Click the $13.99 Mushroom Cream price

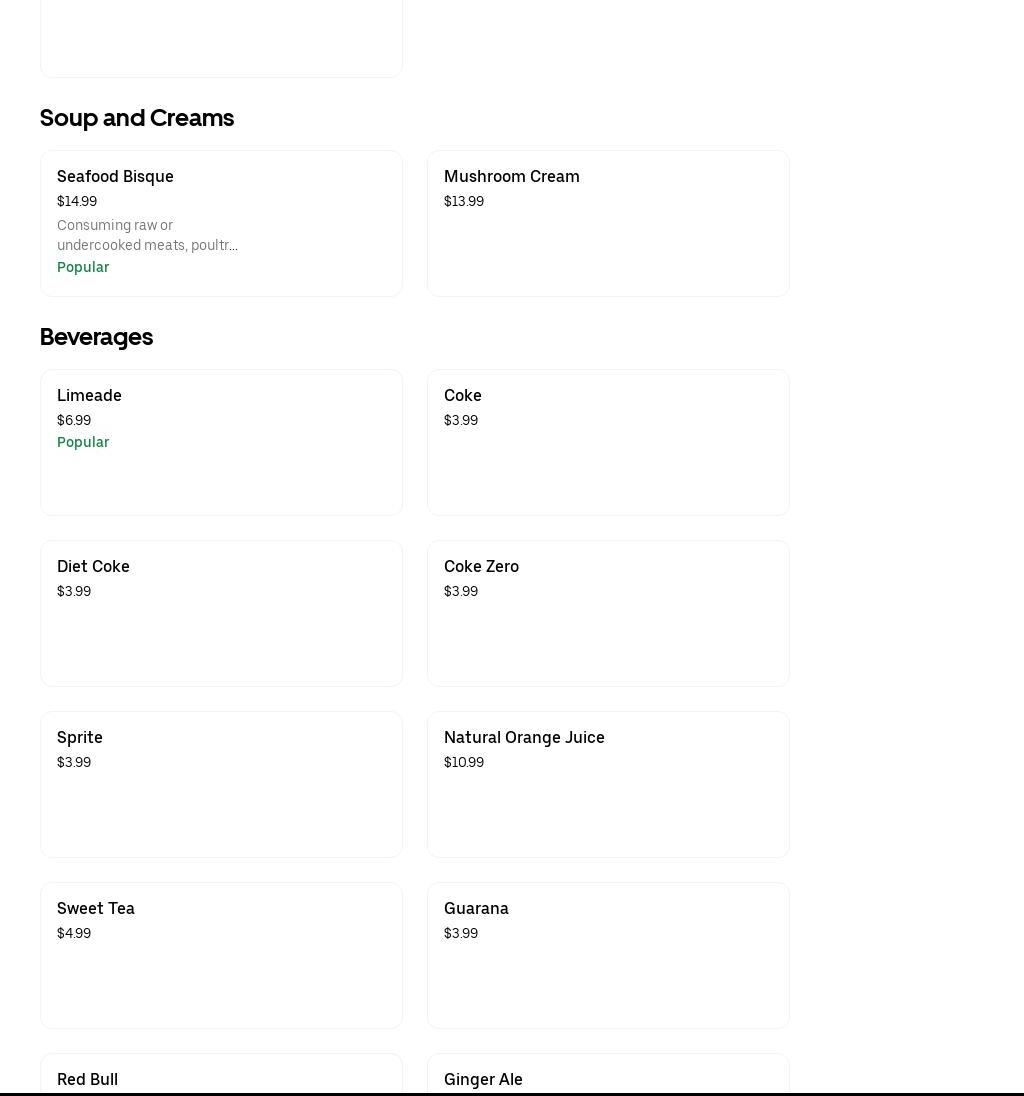pyautogui.click(x=464, y=201)
